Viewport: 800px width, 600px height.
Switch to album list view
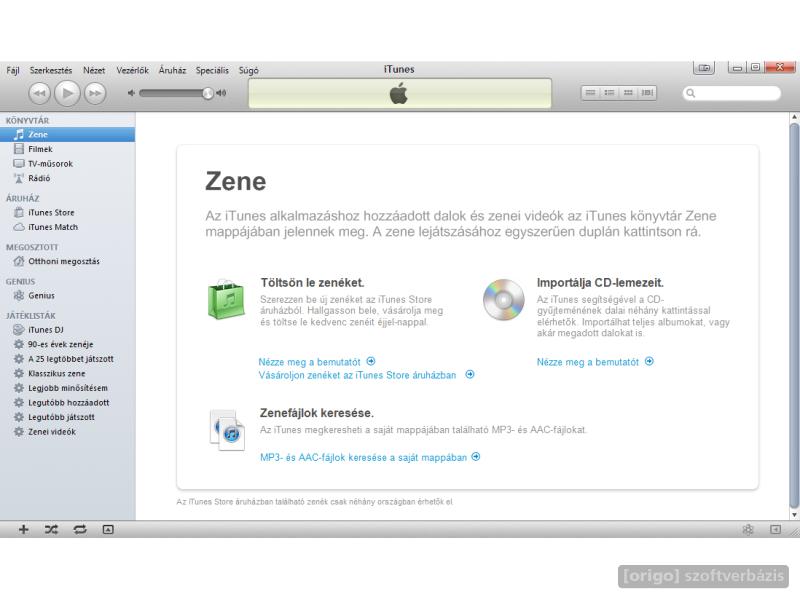(609, 93)
